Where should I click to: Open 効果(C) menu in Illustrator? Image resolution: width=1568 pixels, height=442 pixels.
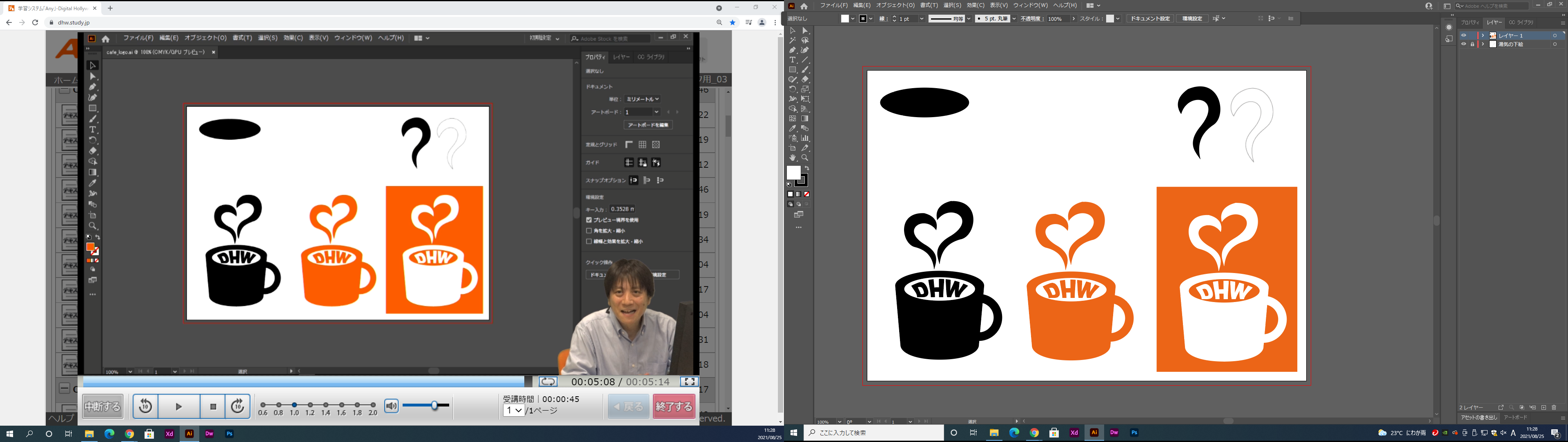(976, 5)
